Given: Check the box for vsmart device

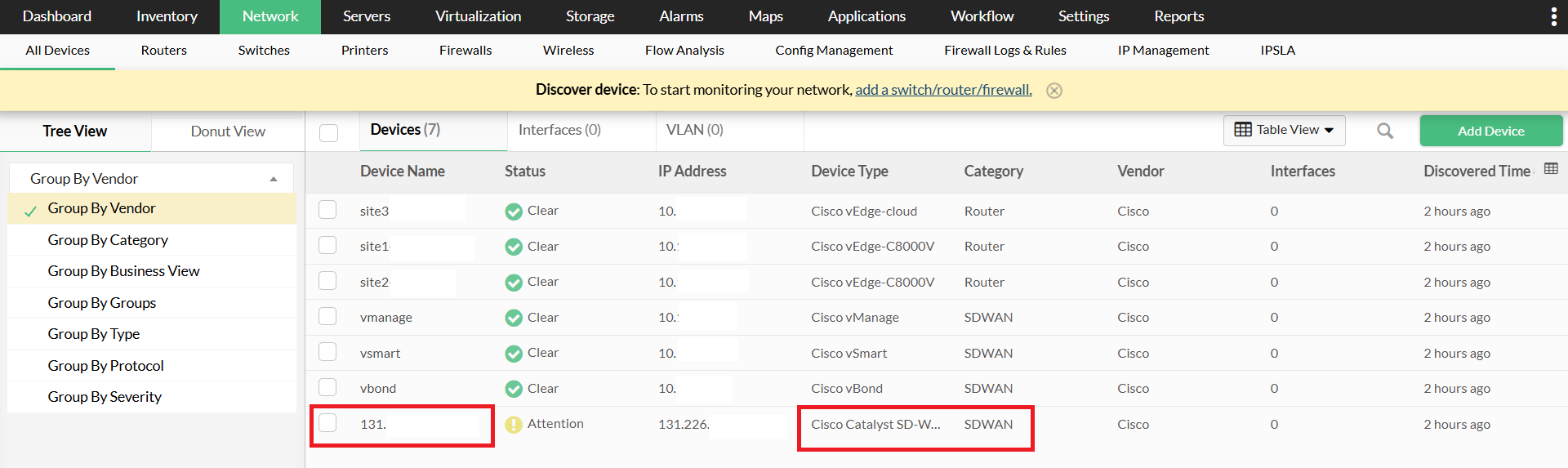Looking at the screenshot, I should tap(327, 352).
